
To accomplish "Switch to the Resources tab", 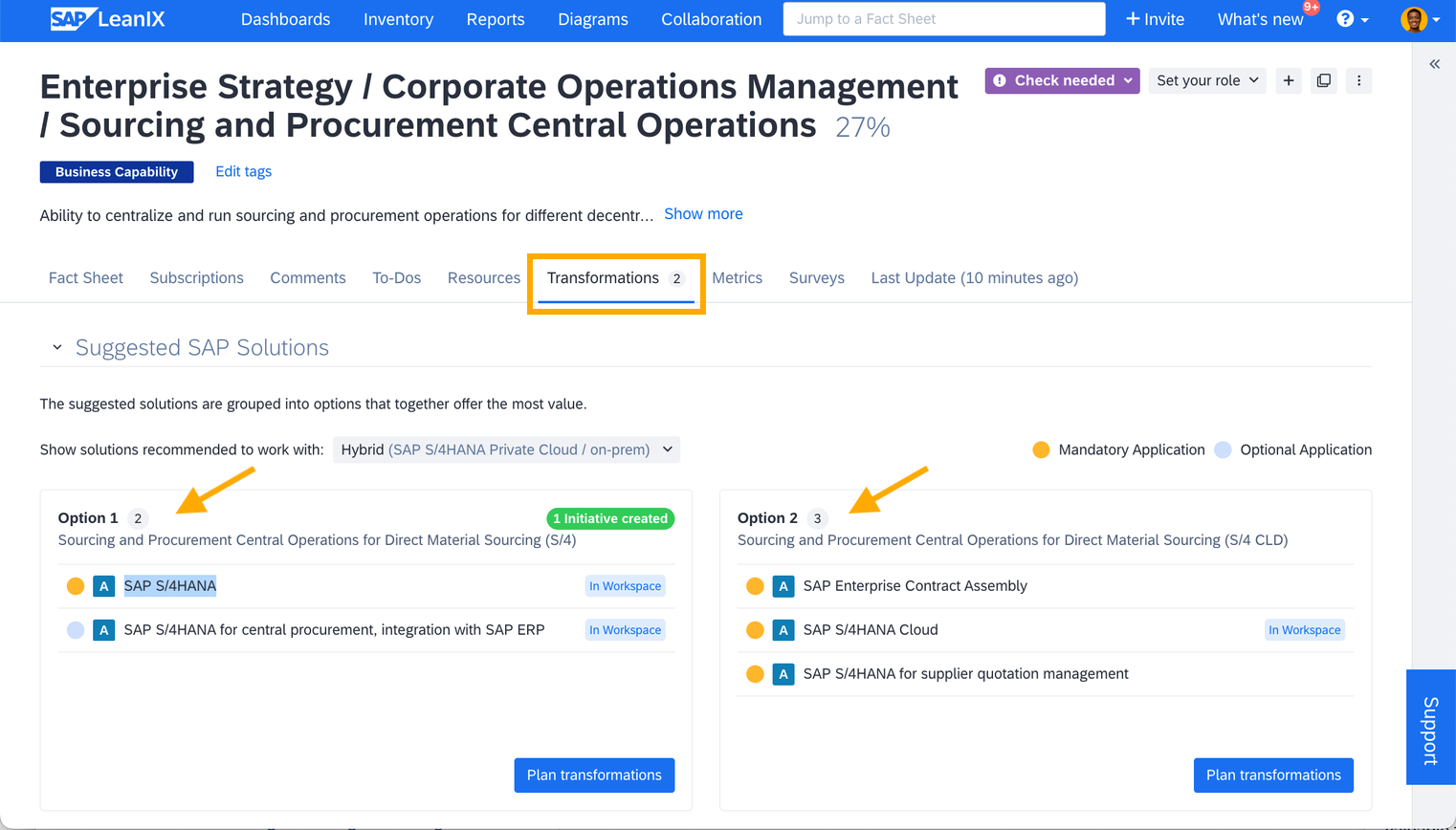I will [x=483, y=278].
